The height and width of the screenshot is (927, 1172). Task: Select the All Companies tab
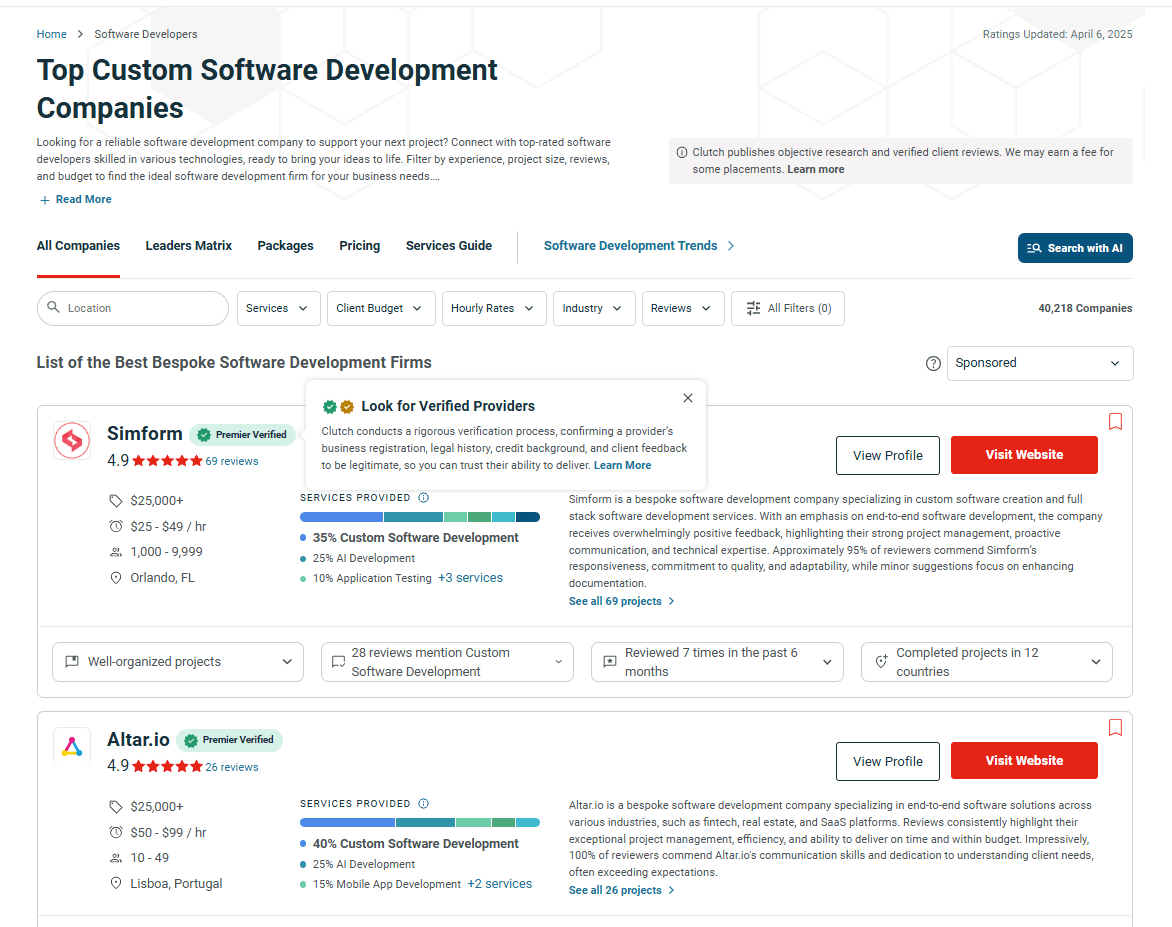coord(78,246)
